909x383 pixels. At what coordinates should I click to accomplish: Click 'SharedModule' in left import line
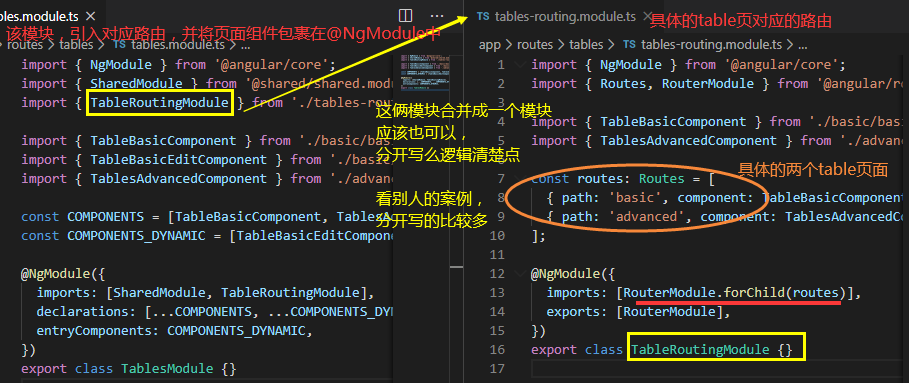tap(136, 84)
